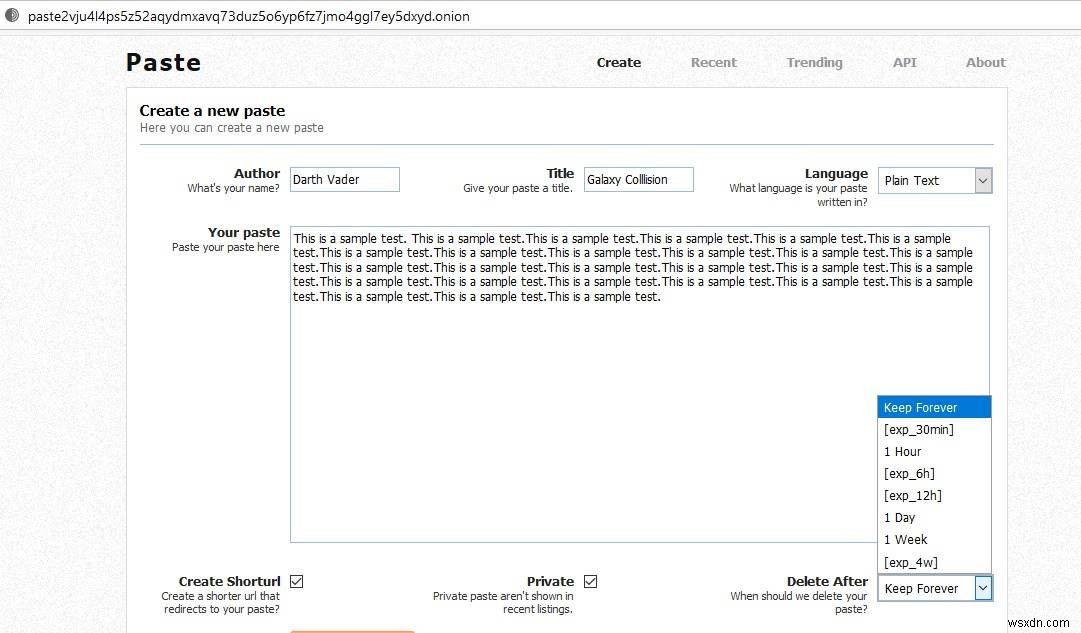Pick the exp_4w expiration entry
The height and width of the screenshot is (633, 1081).
coord(910,562)
